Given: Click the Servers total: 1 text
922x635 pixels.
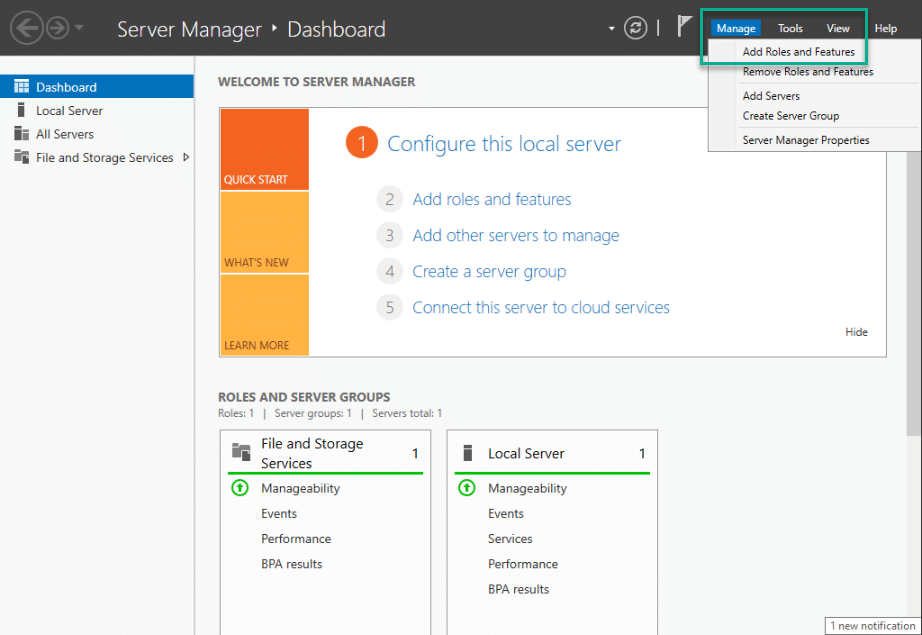Looking at the screenshot, I should [x=407, y=413].
